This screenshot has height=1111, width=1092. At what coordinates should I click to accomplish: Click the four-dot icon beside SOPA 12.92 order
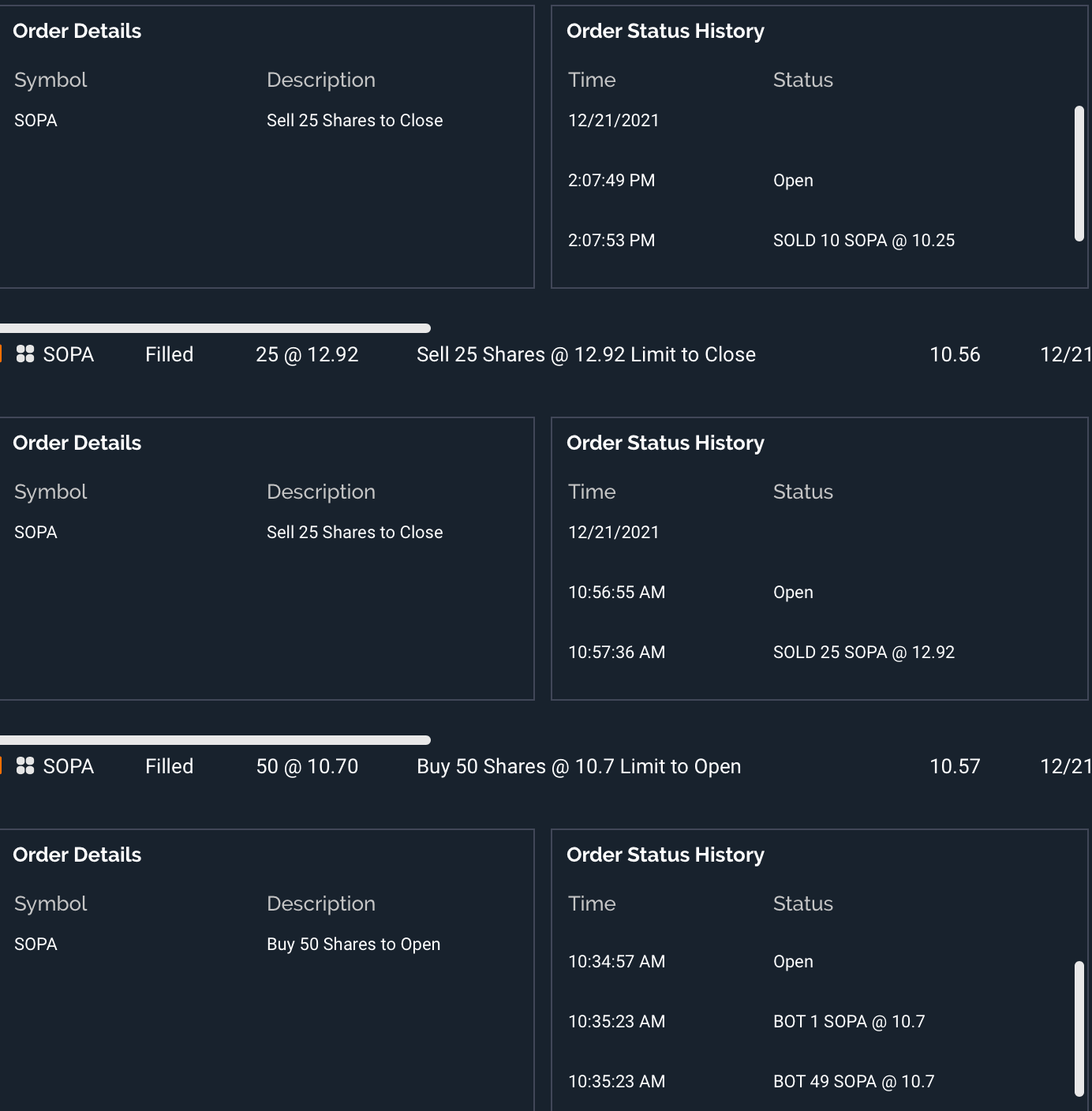[x=25, y=354]
